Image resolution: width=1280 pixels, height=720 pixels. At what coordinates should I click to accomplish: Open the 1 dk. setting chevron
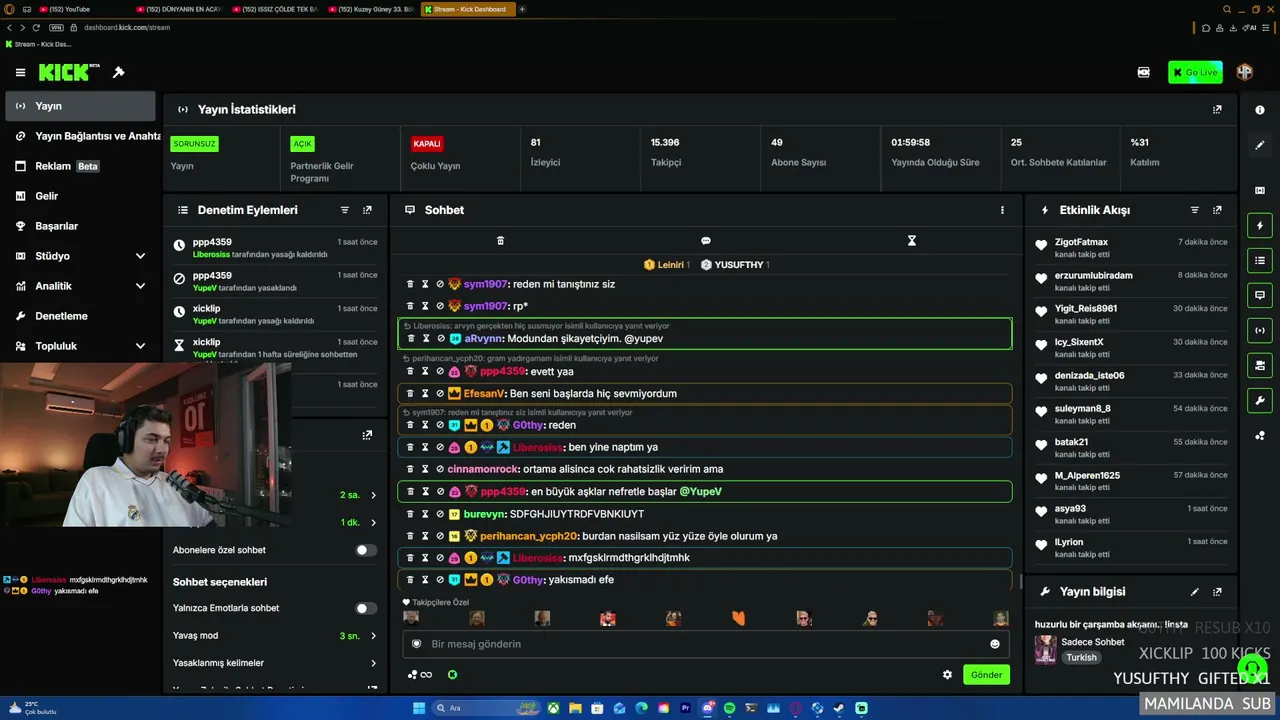click(373, 523)
